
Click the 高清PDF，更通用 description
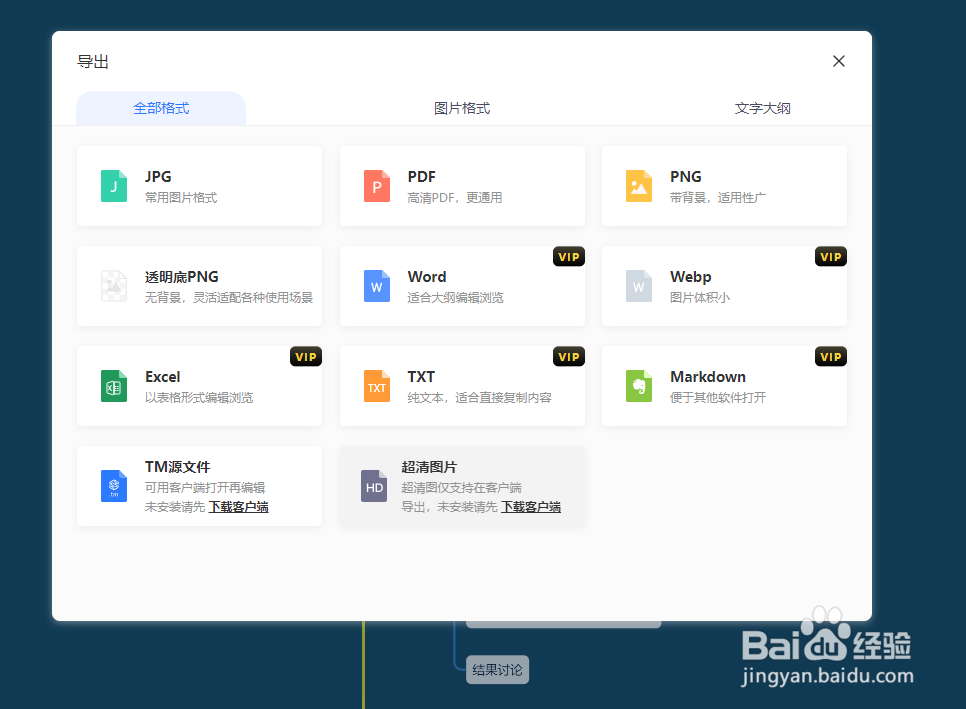(455, 198)
